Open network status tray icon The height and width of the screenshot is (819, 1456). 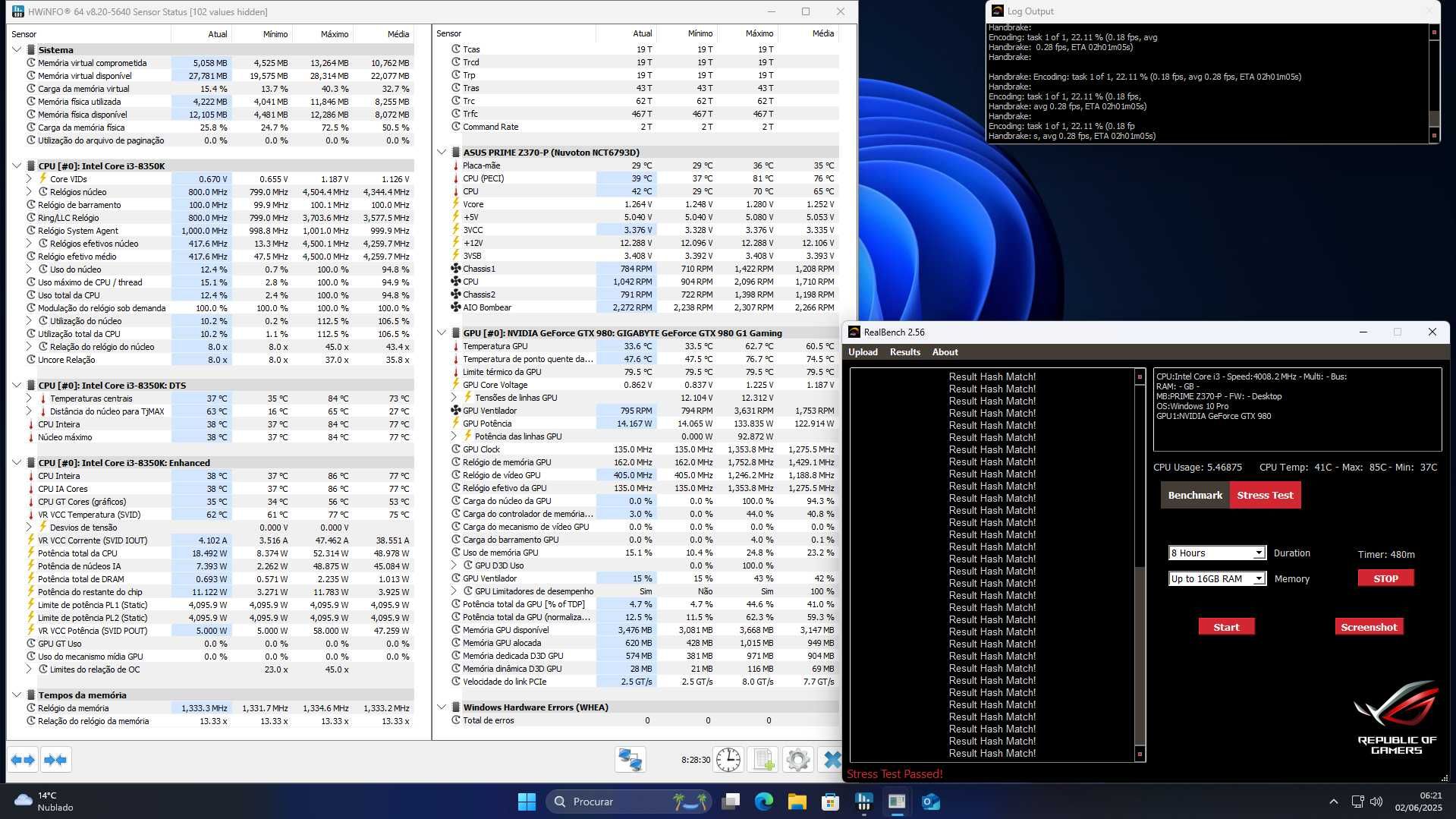pyautogui.click(x=1357, y=802)
